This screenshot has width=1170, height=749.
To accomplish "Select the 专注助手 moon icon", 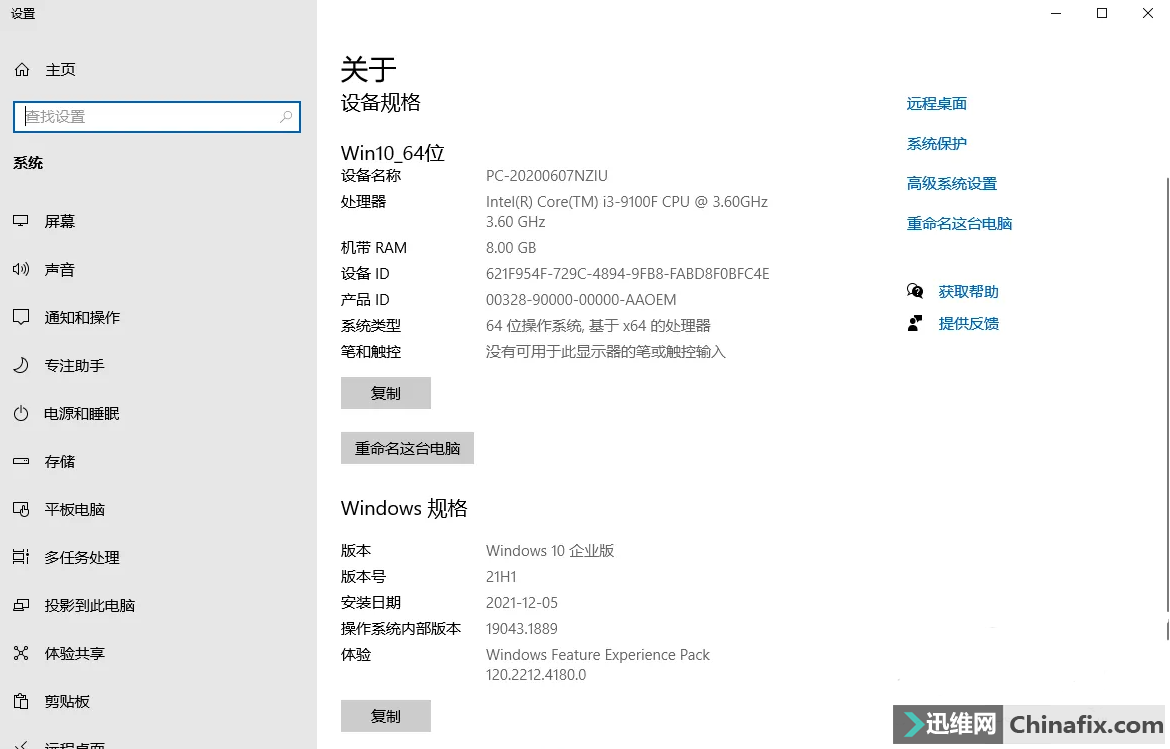I will pyautogui.click(x=21, y=366).
